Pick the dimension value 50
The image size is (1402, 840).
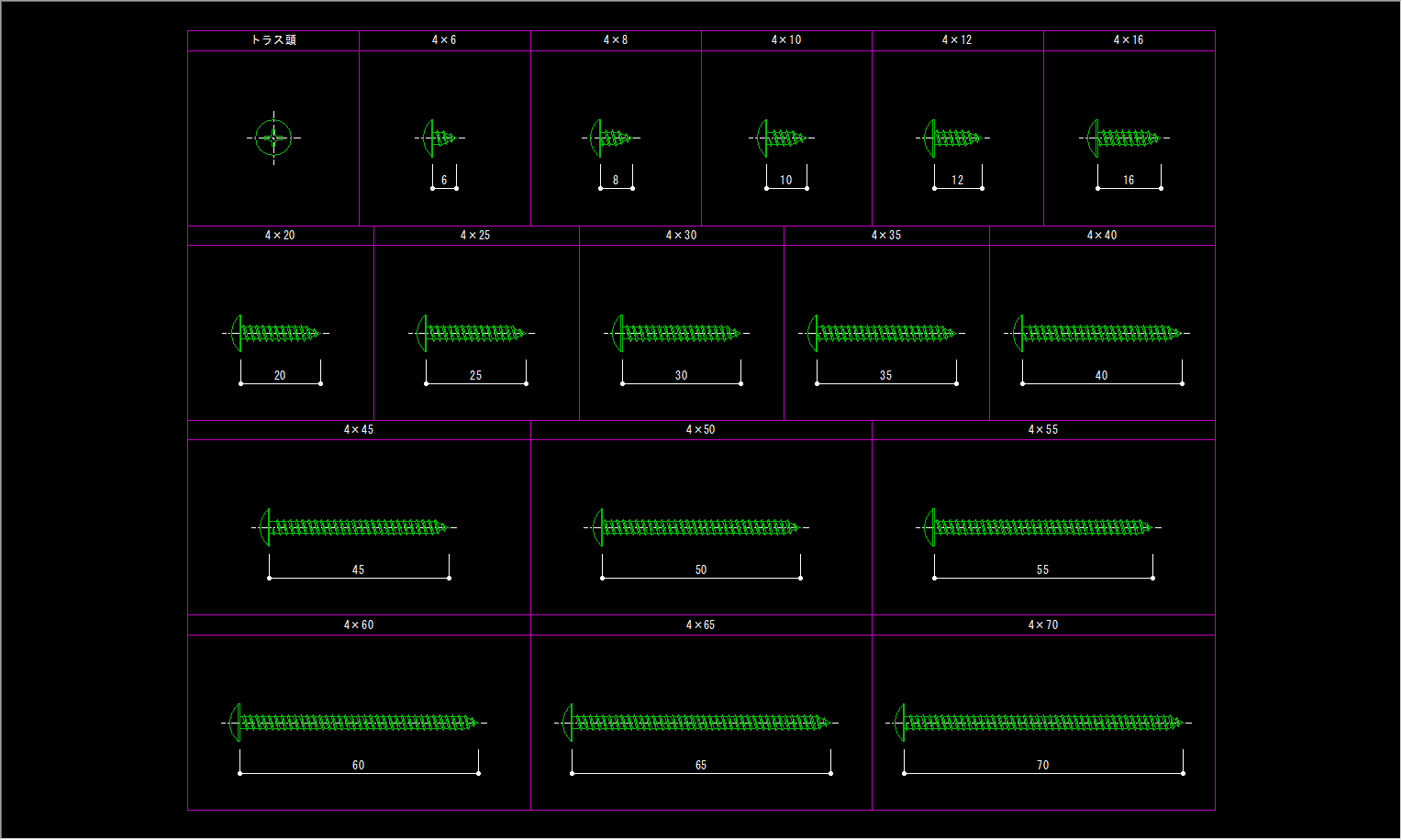[x=701, y=570]
